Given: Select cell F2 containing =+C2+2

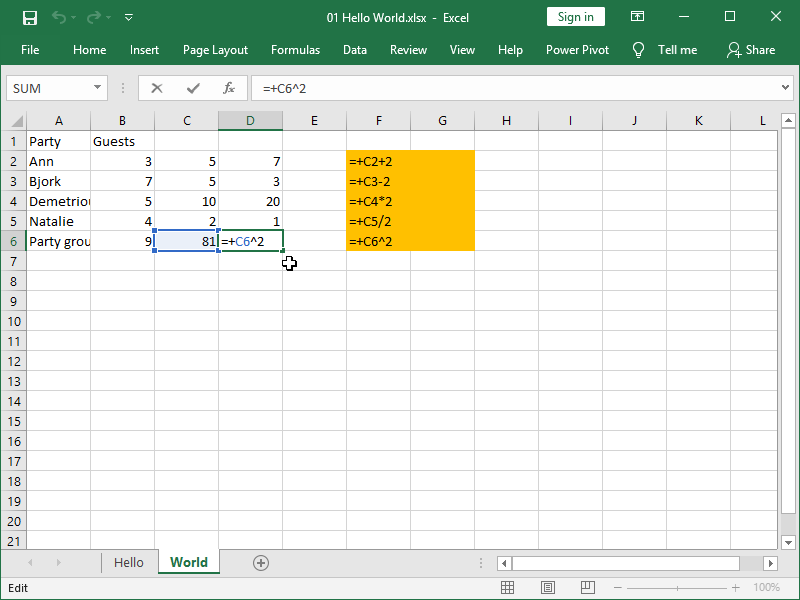Looking at the screenshot, I should (x=378, y=161).
